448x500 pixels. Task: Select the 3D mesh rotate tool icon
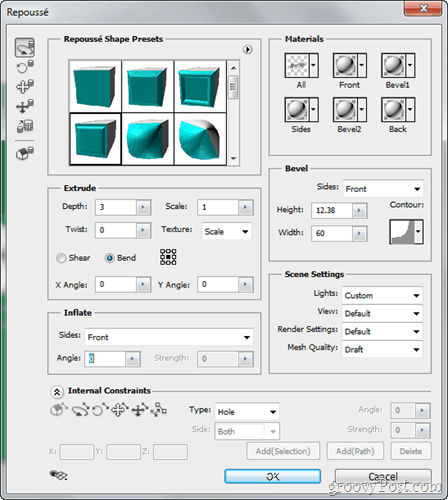(25, 47)
